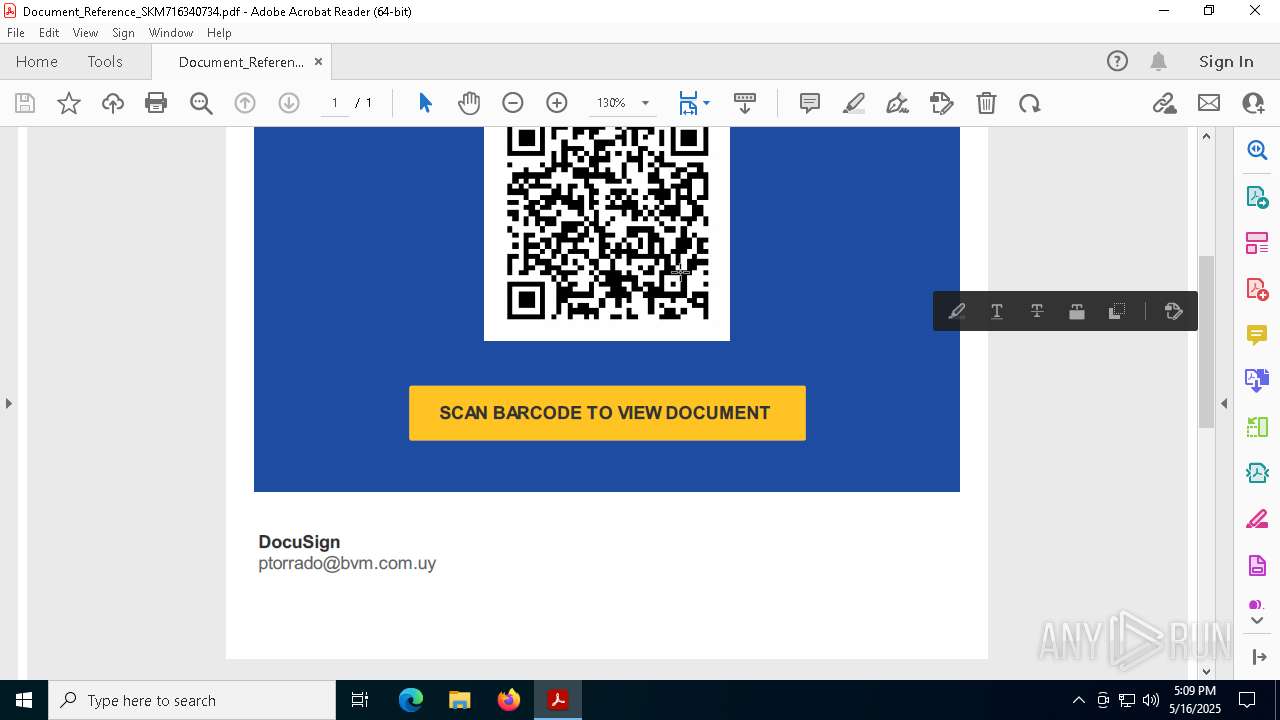Rotate the page view
1280x720 pixels.
1030,103
